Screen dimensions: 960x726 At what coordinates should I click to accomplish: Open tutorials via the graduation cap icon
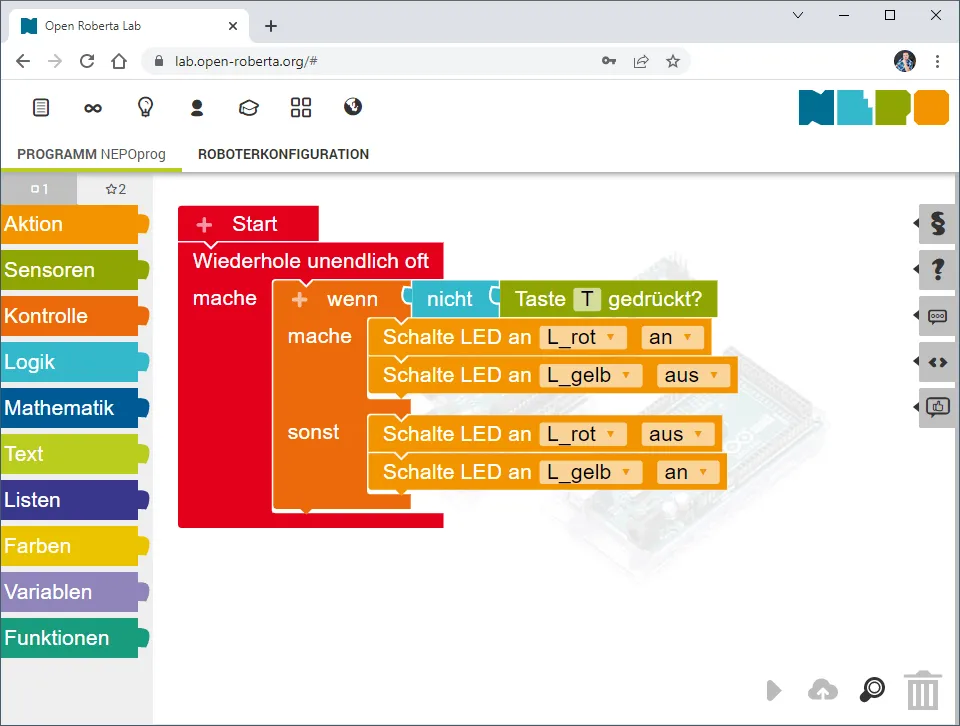[248, 107]
